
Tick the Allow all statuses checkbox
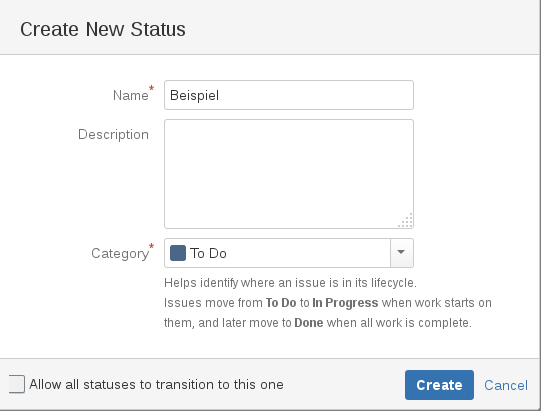(16, 384)
